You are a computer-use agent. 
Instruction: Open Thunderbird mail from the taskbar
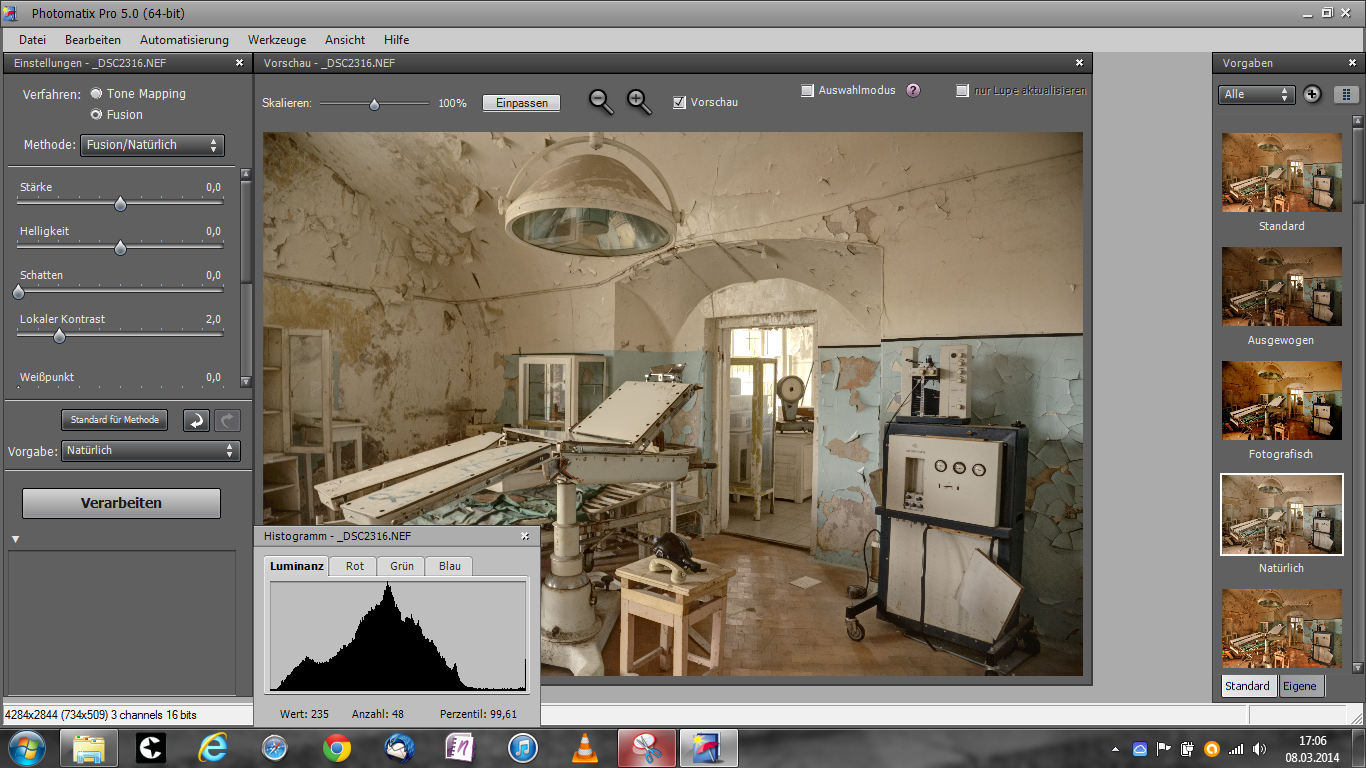click(399, 748)
